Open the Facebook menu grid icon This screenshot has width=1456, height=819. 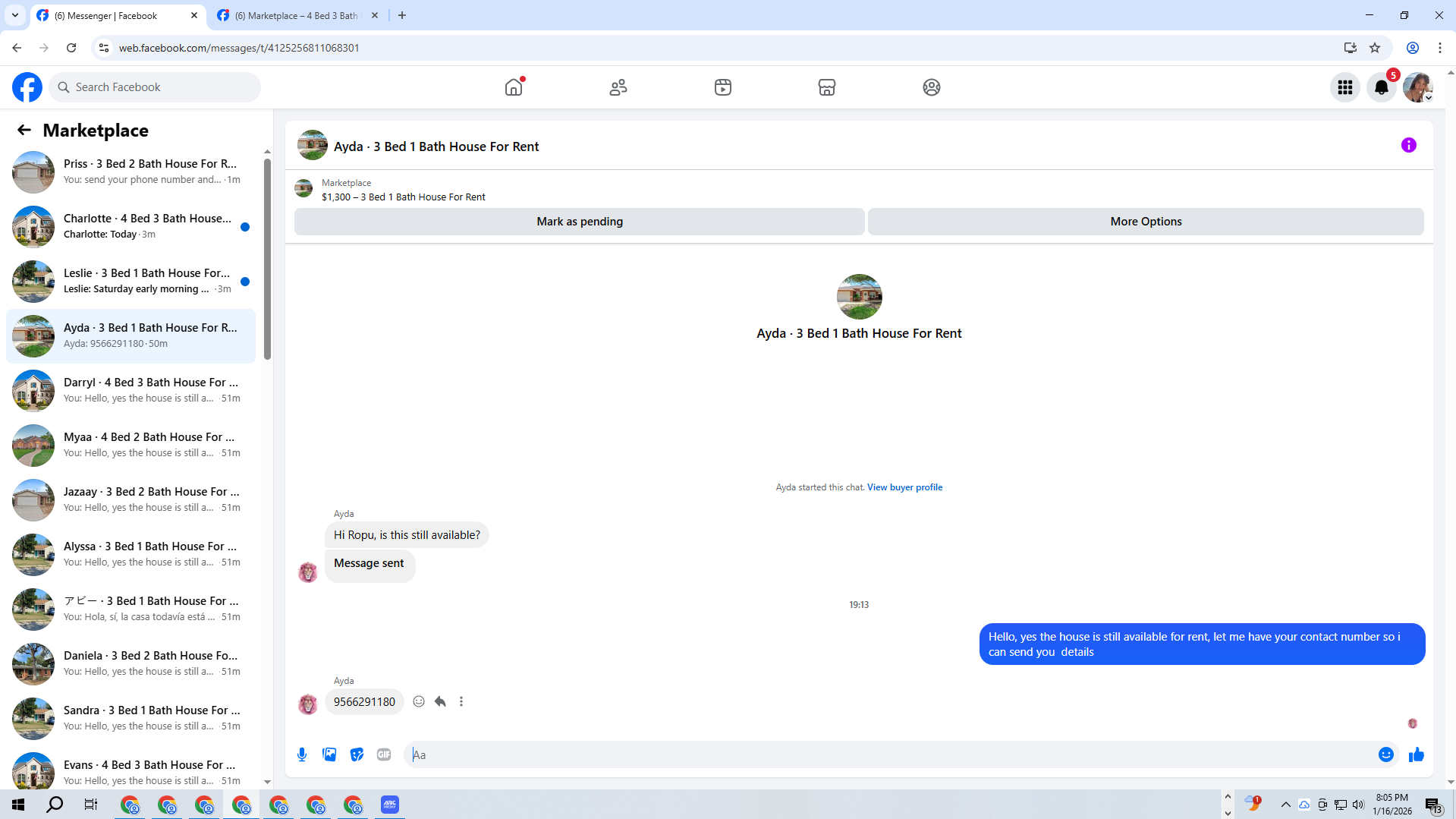point(1345,87)
